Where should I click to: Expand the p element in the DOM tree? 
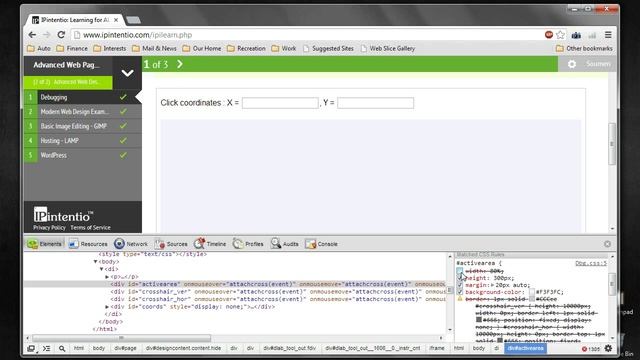(x=107, y=277)
